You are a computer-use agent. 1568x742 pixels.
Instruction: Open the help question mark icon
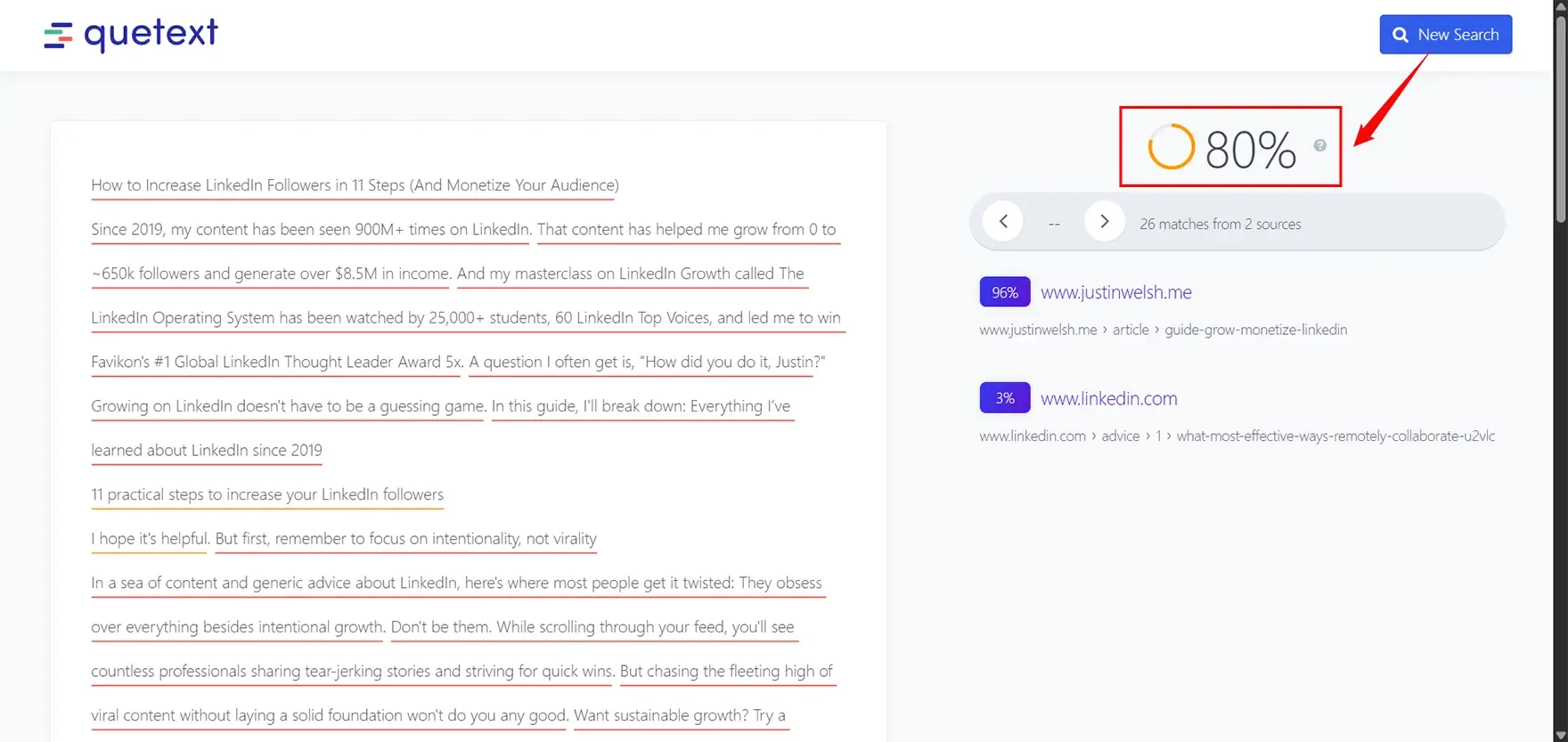pos(1319,145)
